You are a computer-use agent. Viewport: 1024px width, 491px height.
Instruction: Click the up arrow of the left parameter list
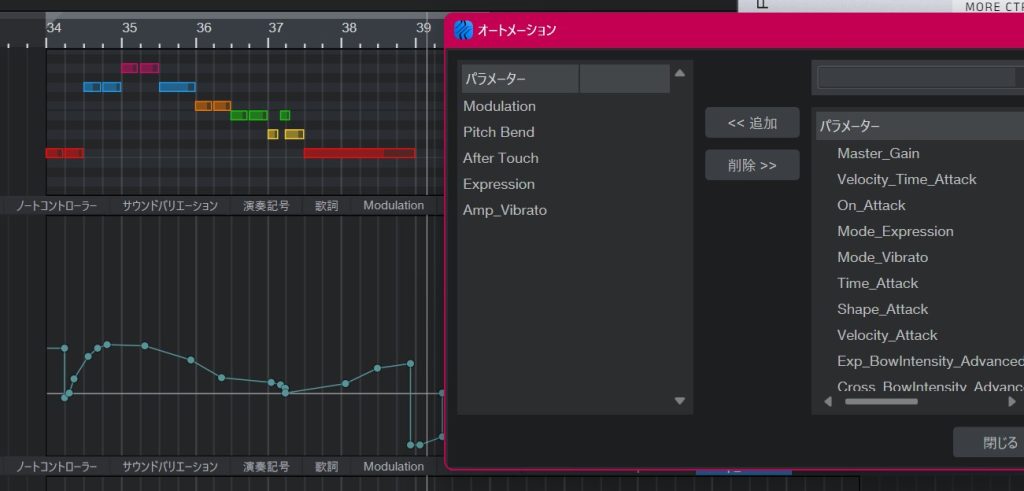coord(680,73)
